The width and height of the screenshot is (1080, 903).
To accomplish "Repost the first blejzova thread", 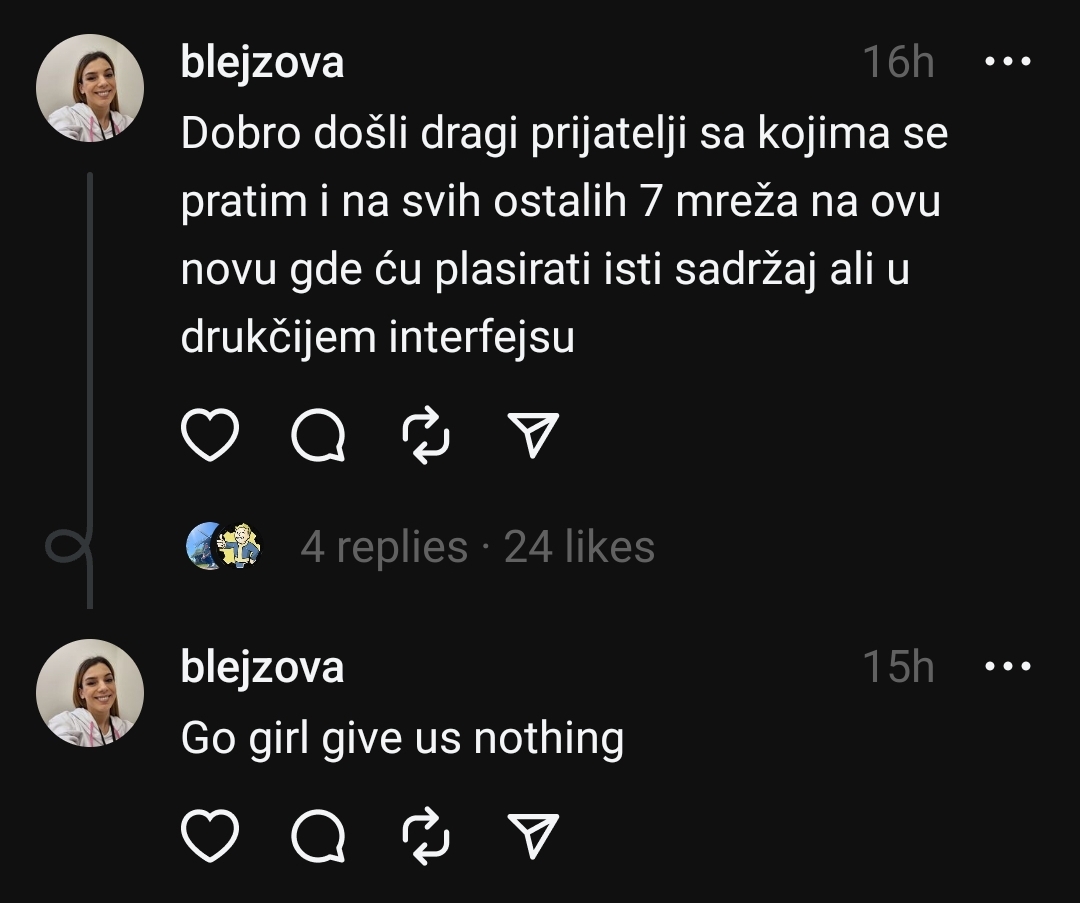I will pyautogui.click(x=426, y=435).
